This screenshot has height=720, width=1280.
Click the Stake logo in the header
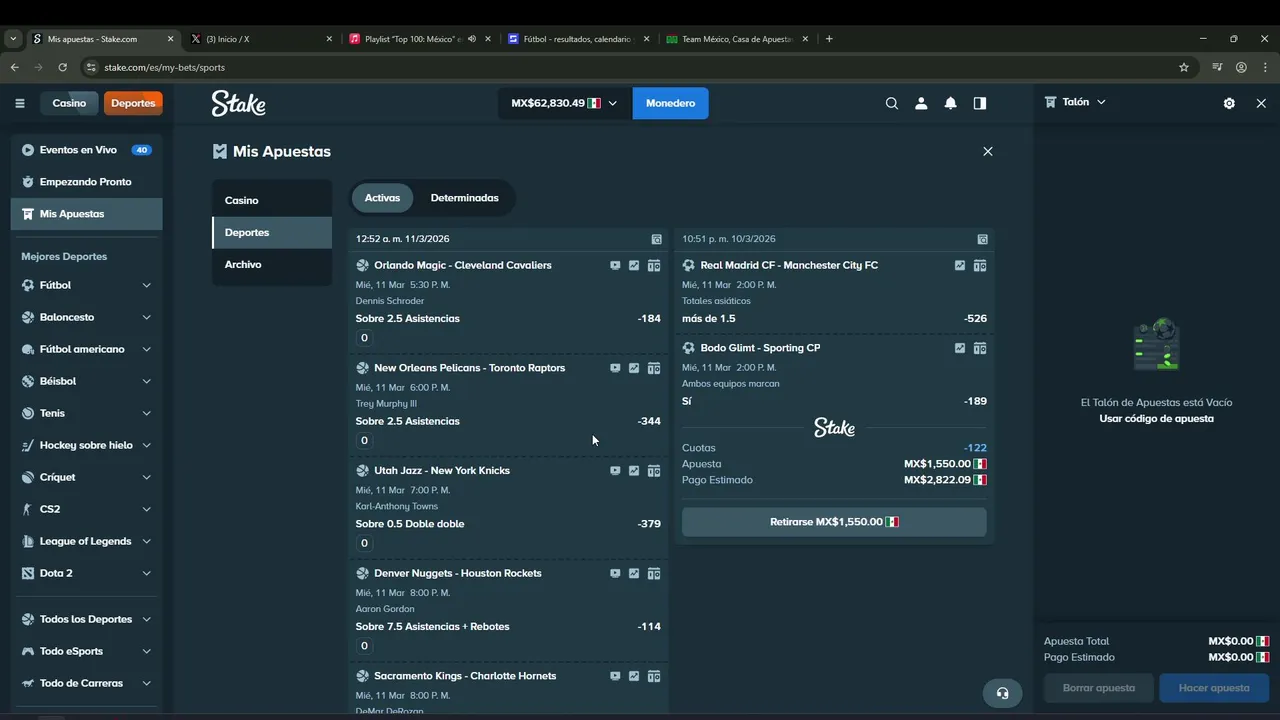[238, 103]
